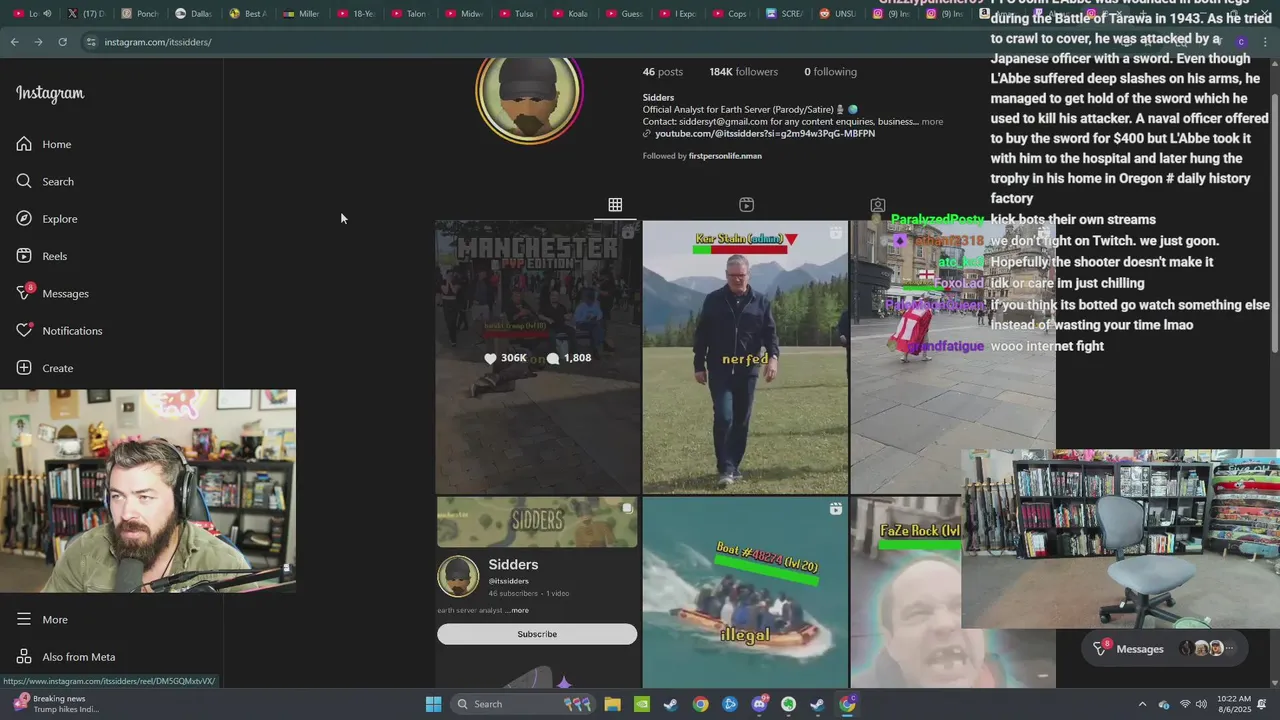Show hidden system tray icons
Viewport: 1280px width, 720px height.
point(1142,704)
